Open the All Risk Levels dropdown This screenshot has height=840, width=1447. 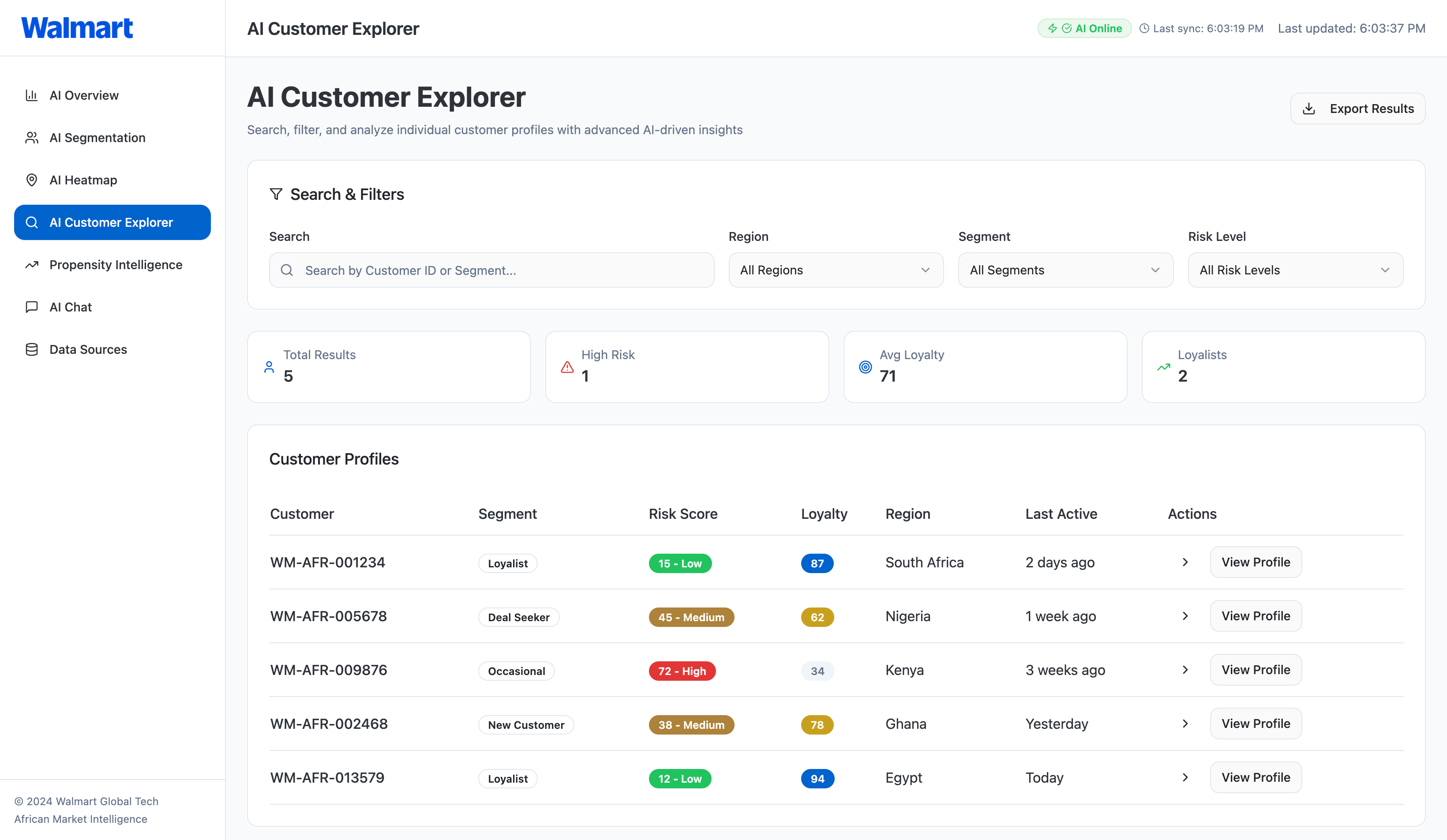1295,270
